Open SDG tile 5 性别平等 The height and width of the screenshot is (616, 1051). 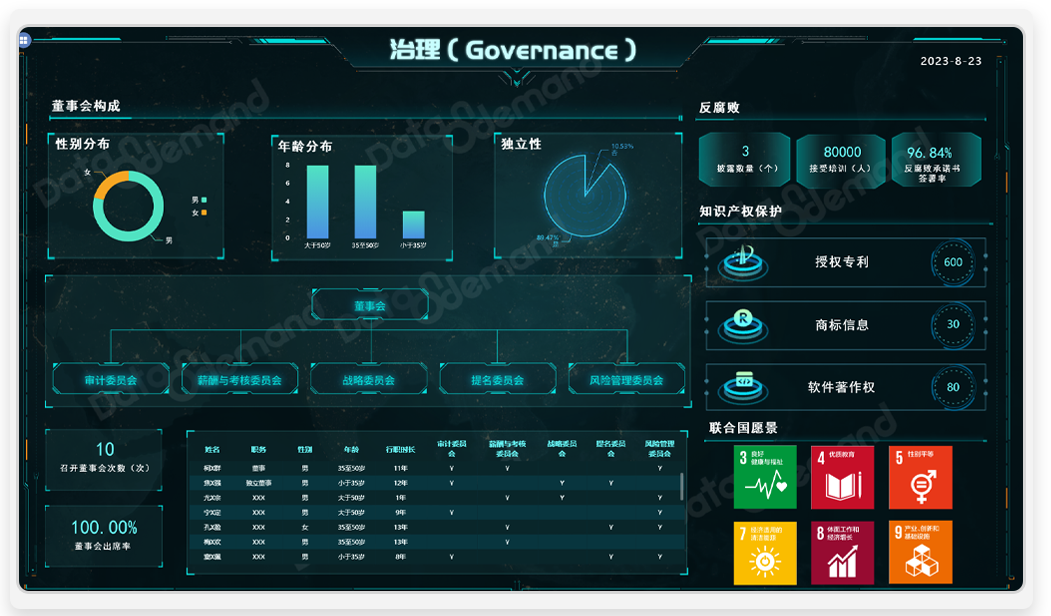point(920,477)
